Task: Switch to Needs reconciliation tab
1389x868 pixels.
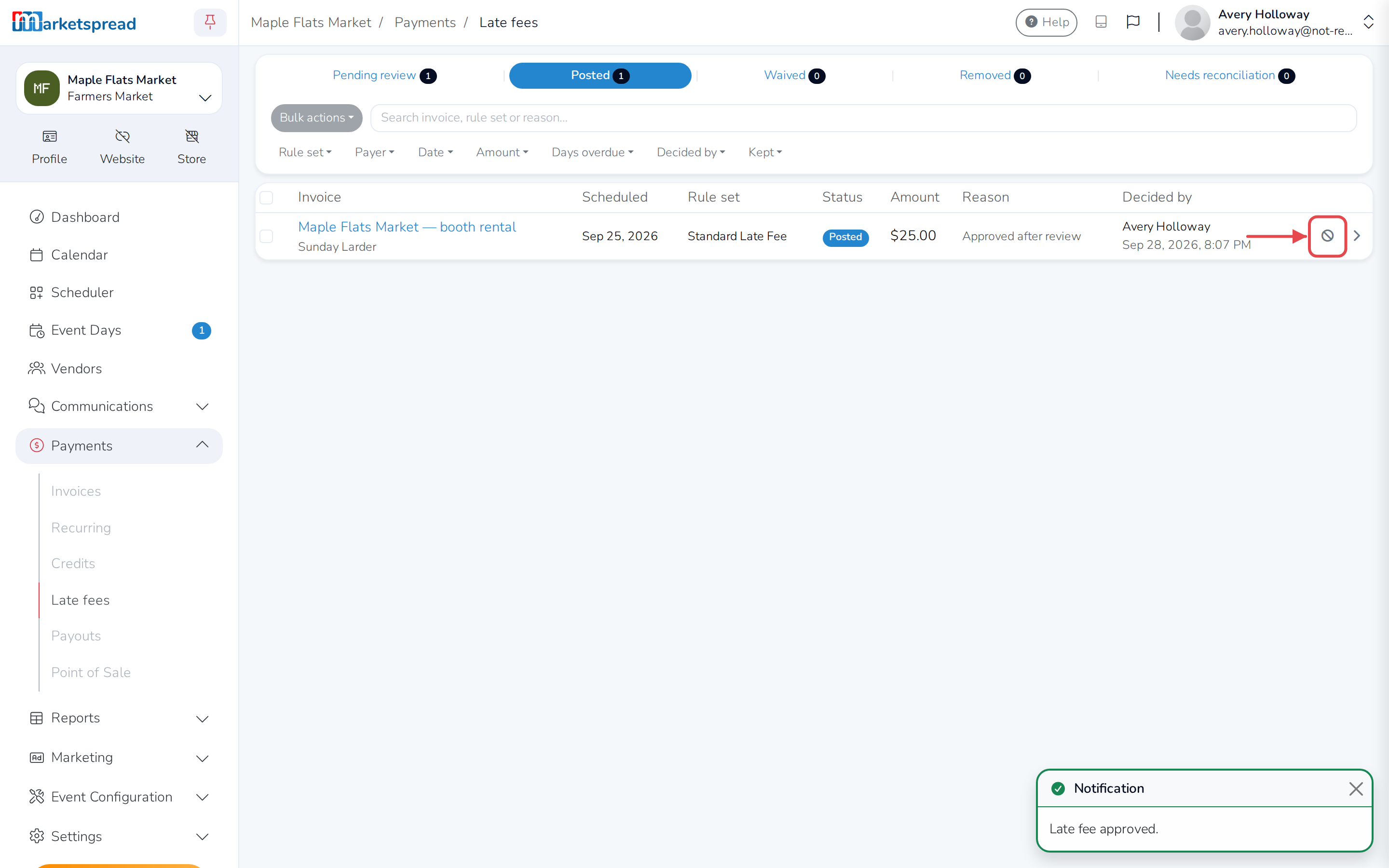Action: coord(1229,76)
